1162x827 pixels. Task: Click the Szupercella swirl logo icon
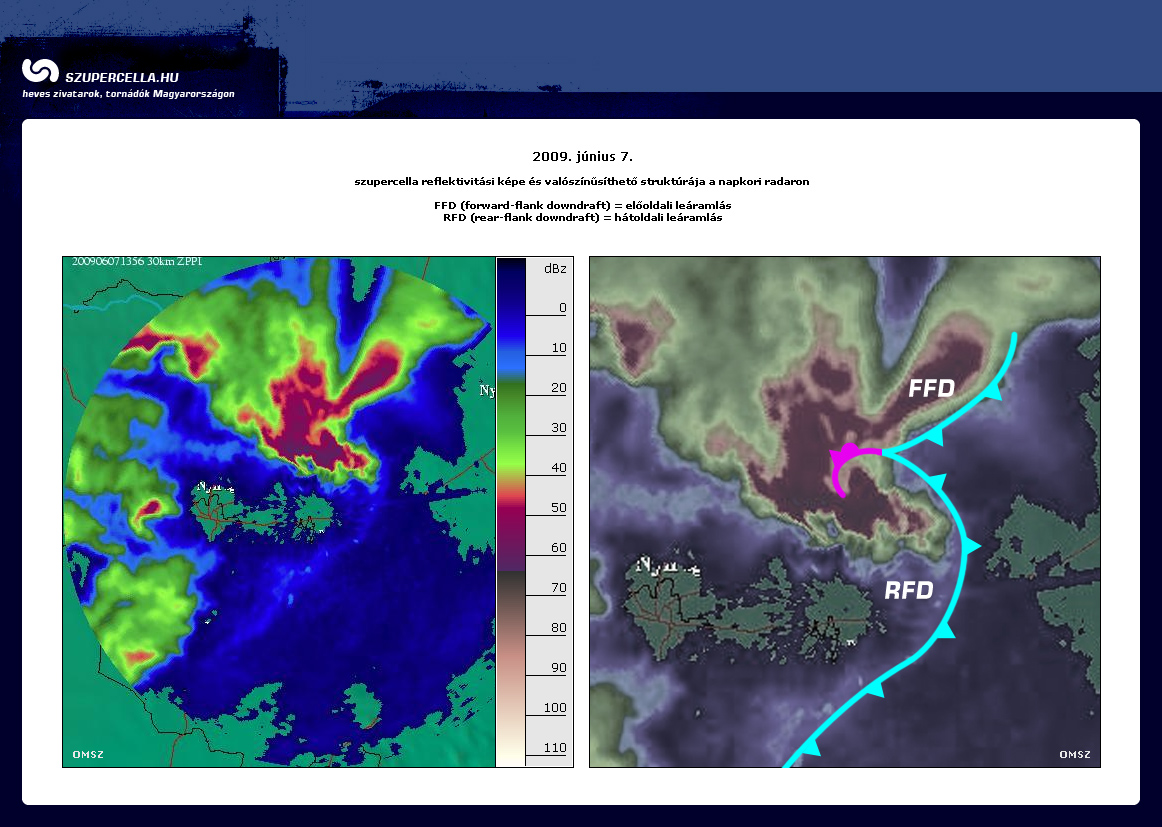point(41,71)
